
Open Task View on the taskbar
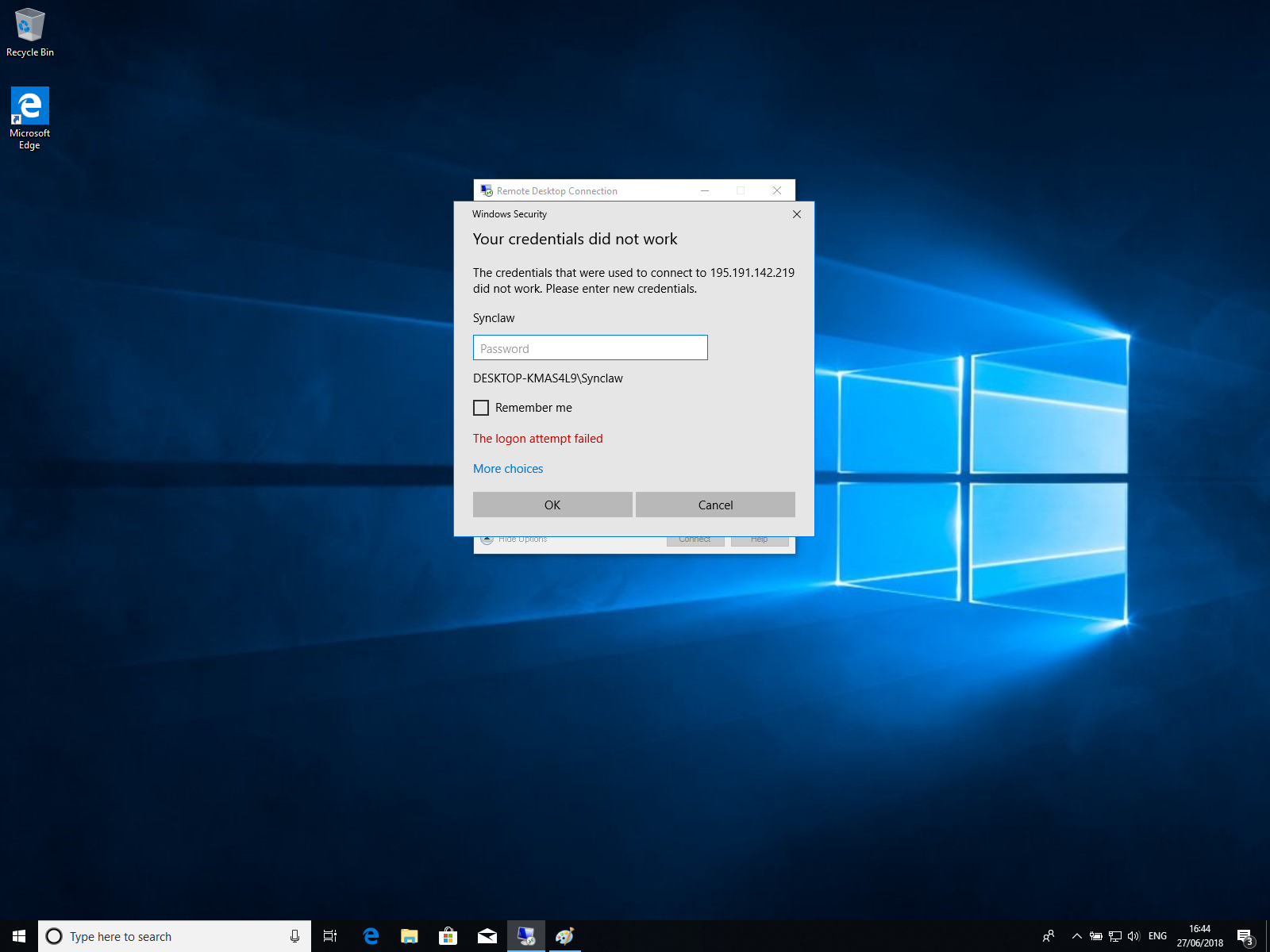click(330, 936)
